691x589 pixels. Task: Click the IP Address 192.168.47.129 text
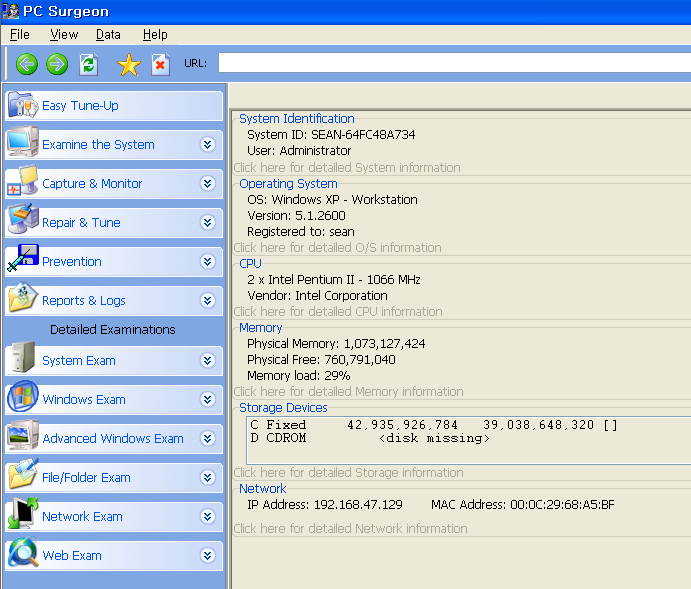pyautogui.click(x=325, y=504)
